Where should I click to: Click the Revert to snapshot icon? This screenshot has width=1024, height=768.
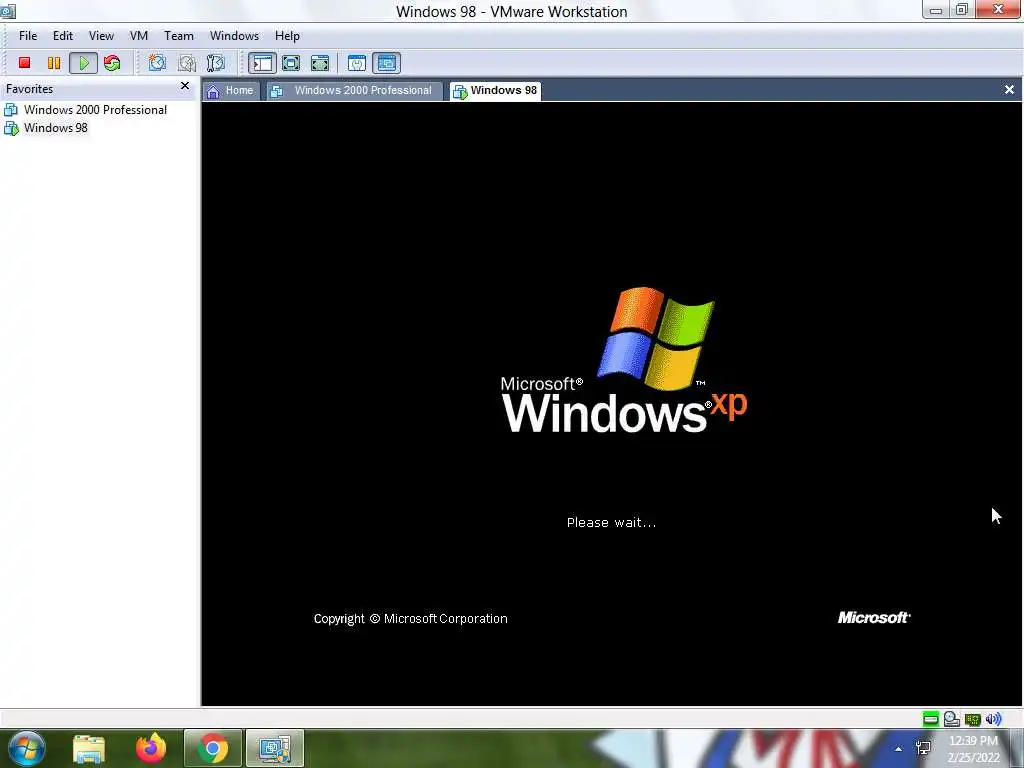tap(187, 63)
